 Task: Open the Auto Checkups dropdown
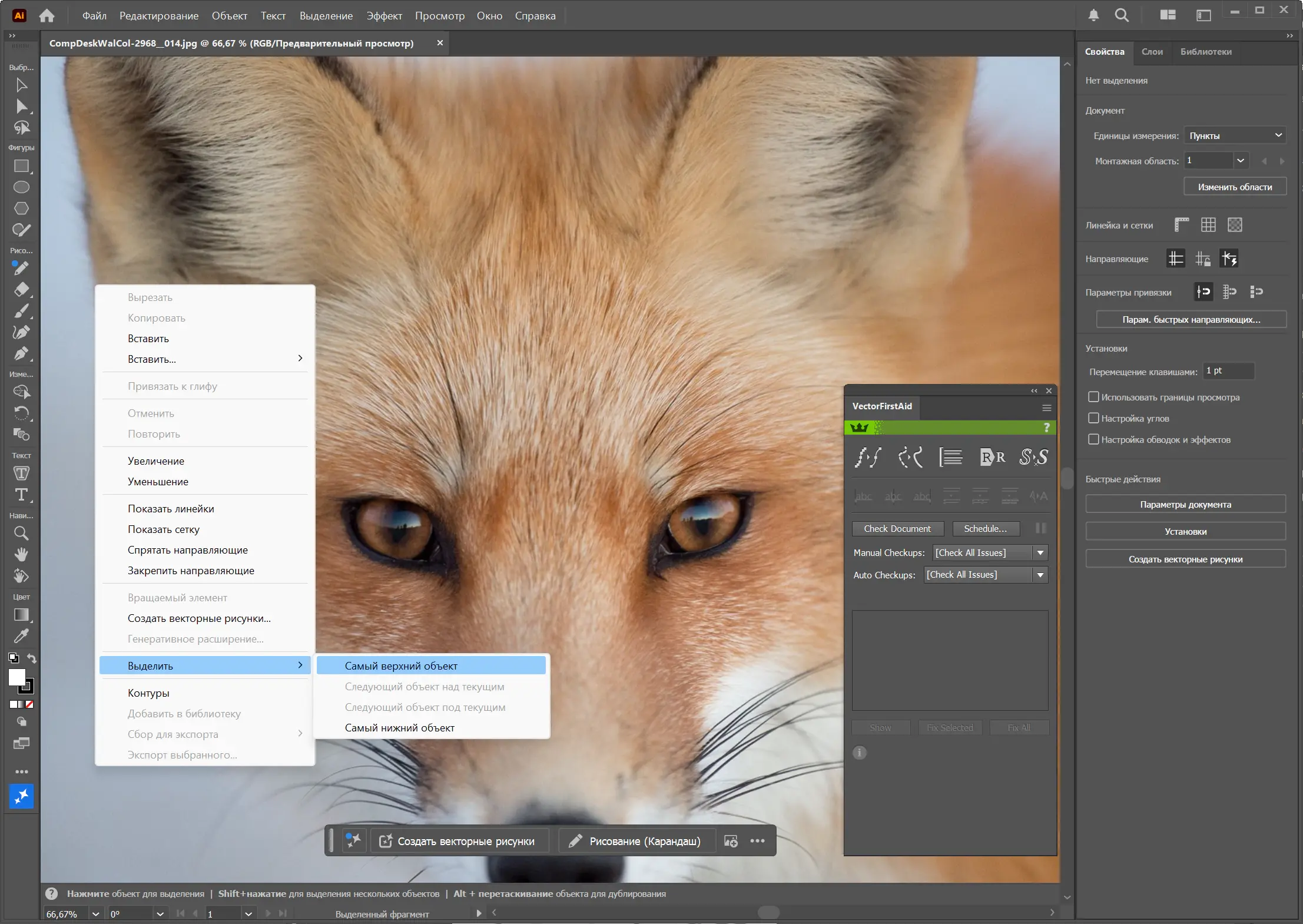(x=1040, y=575)
